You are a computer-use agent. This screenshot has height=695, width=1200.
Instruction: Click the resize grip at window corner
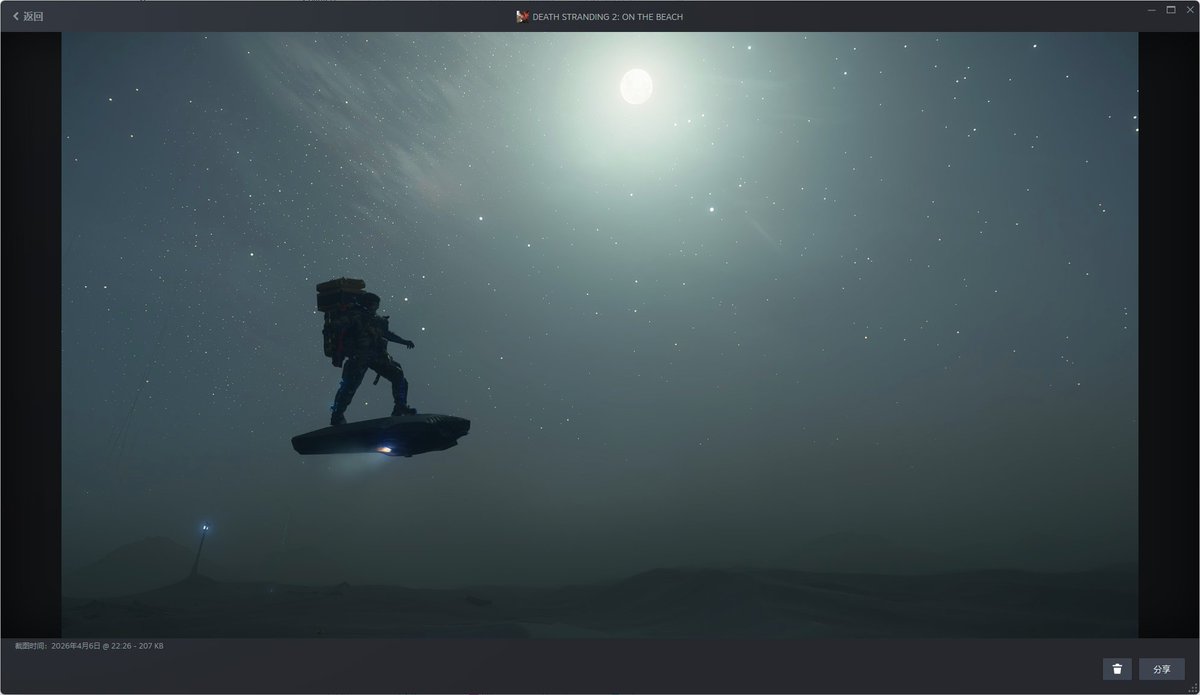[1194, 689]
